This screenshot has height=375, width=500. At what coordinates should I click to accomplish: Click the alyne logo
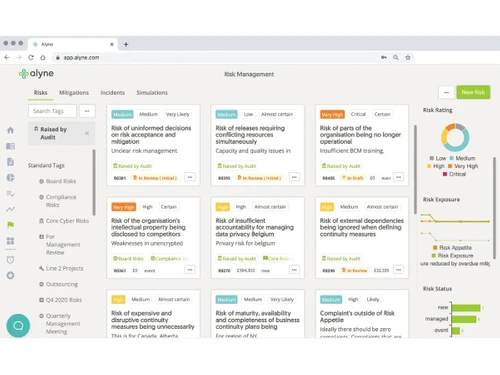coord(36,73)
